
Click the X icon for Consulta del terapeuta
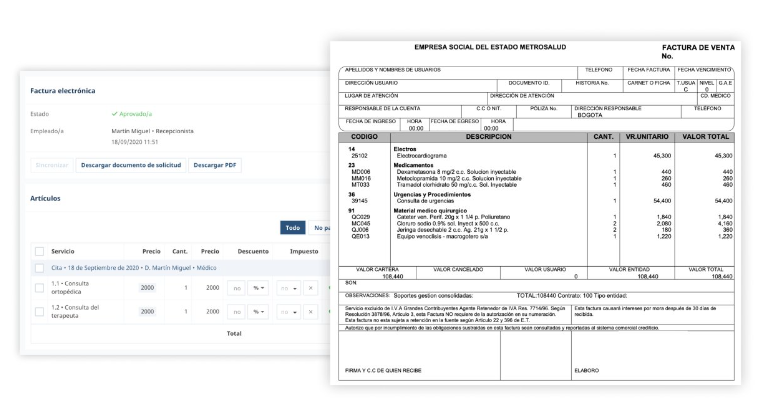pyautogui.click(x=311, y=311)
